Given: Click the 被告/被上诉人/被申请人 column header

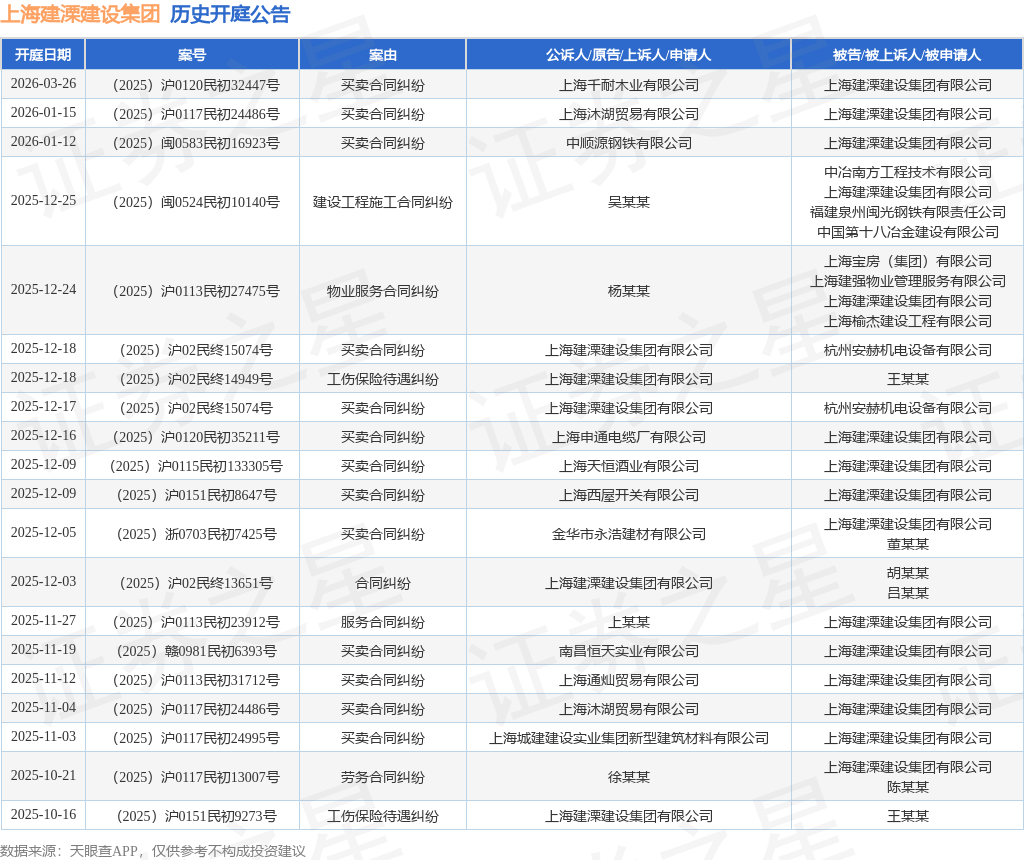Looking at the screenshot, I should (907, 55).
